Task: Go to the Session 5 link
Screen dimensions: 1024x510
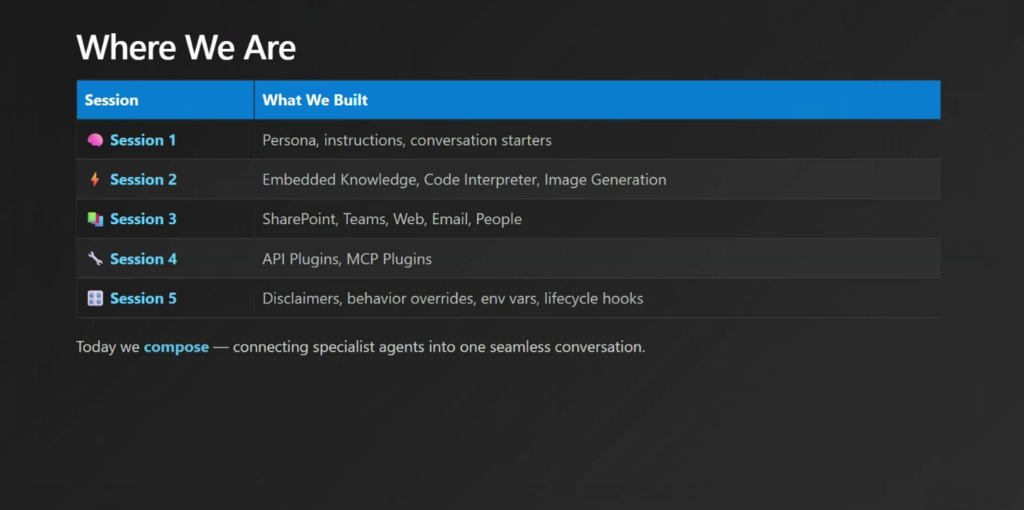Action: coord(143,298)
